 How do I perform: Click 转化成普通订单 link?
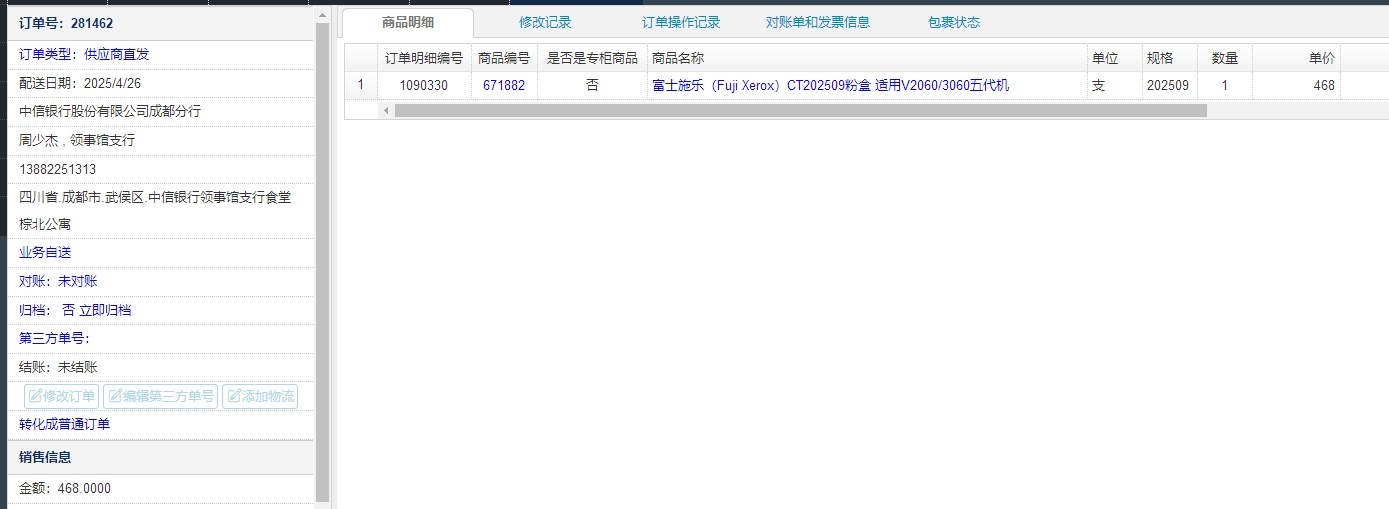click(x=65, y=424)
